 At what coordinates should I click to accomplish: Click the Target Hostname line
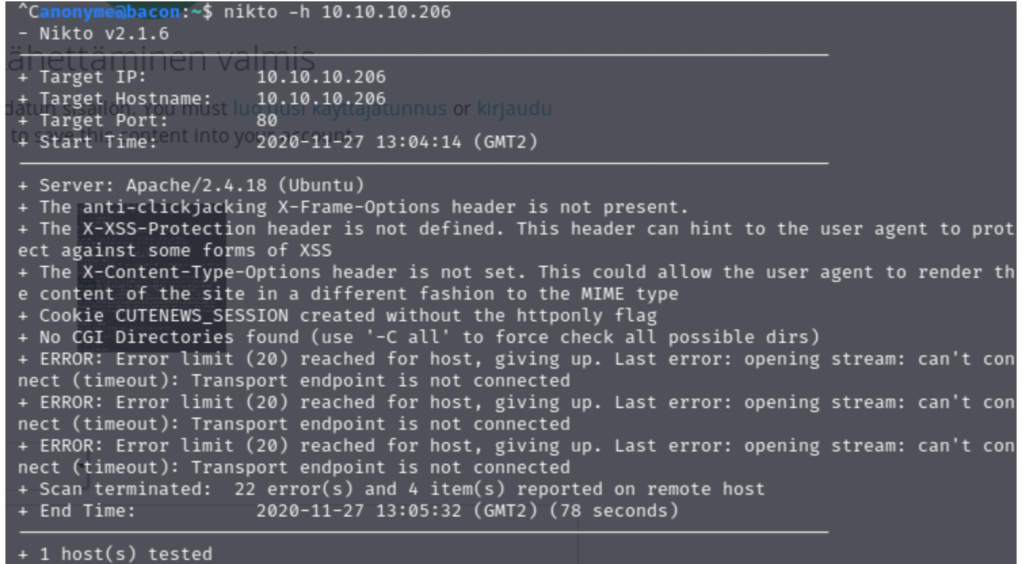(x=200, y=98)
